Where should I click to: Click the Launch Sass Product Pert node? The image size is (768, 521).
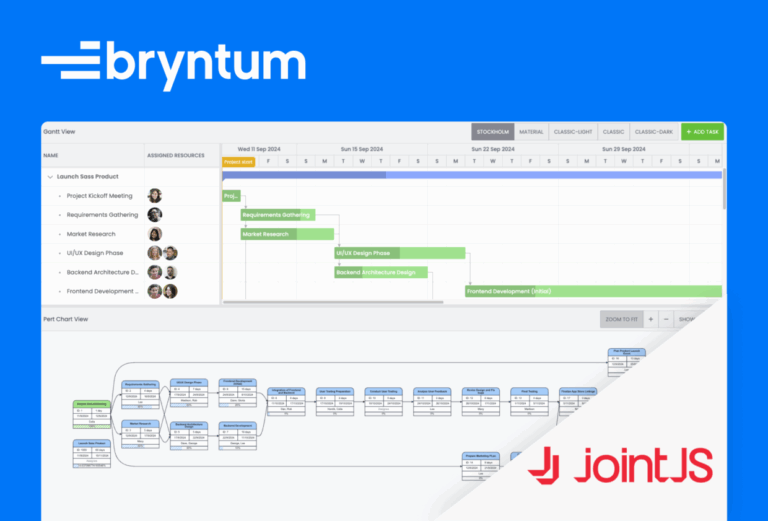92,454
